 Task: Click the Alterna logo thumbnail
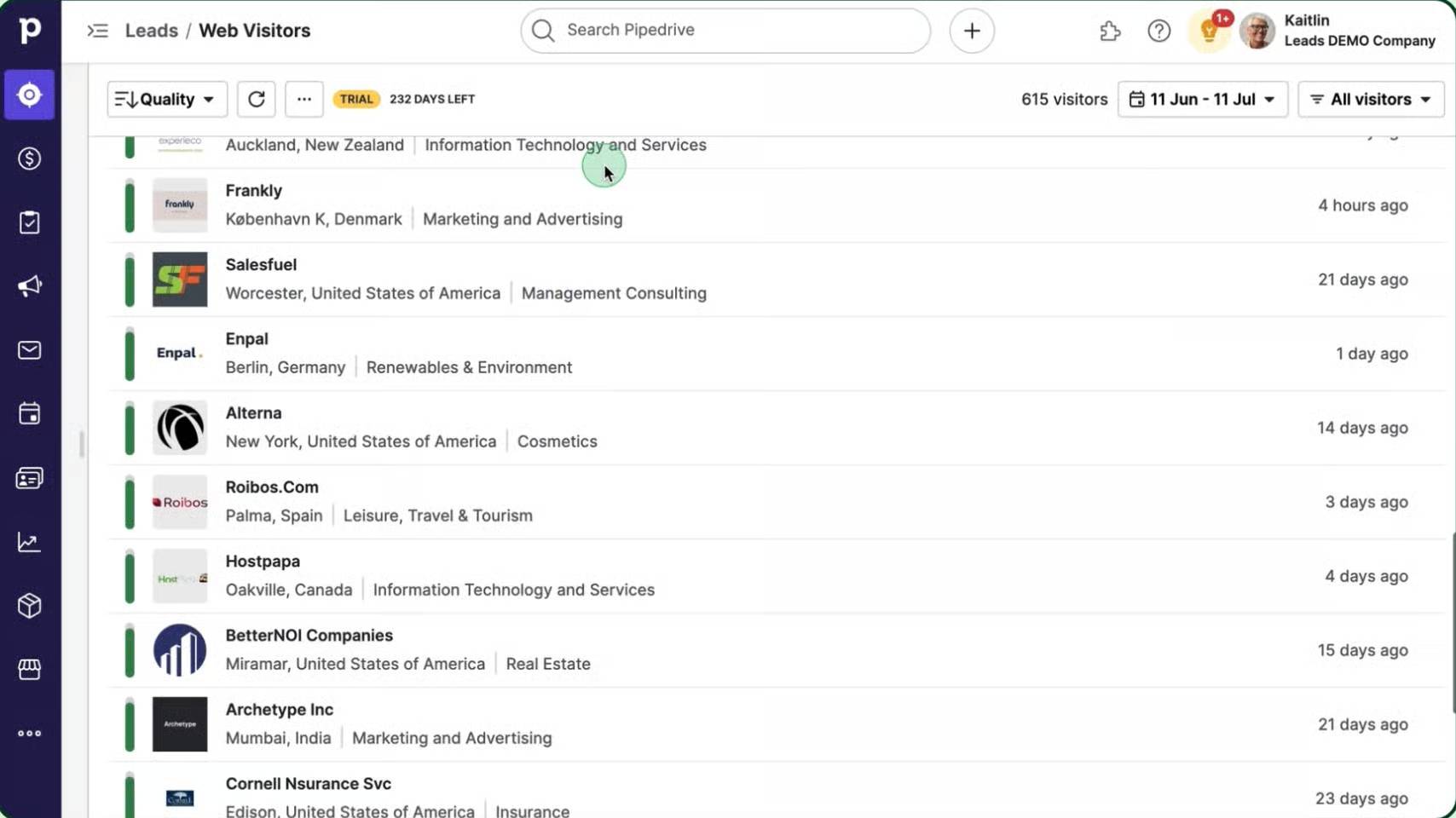[x=180, y=428]
